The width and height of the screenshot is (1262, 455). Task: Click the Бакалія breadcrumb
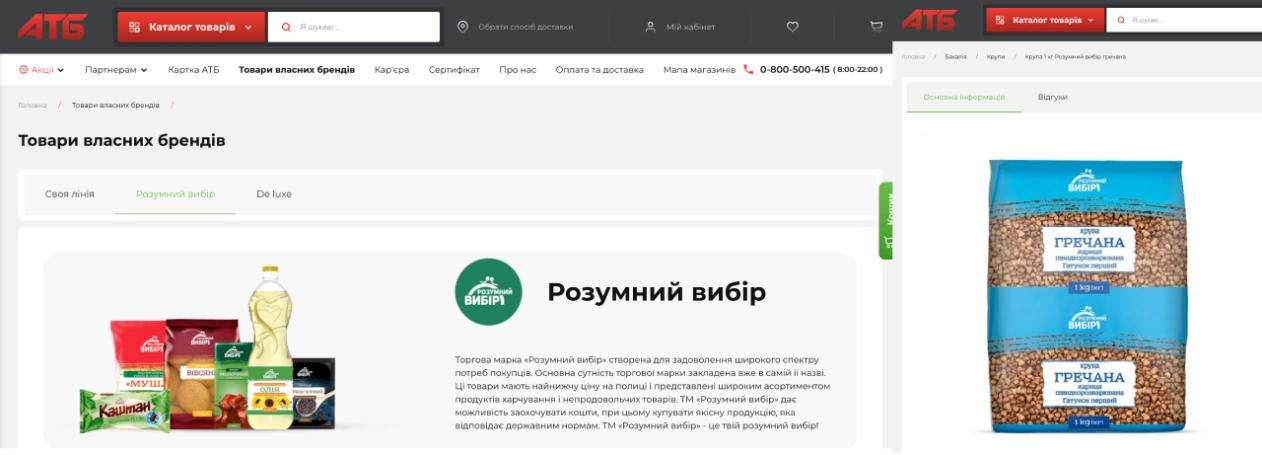click(956, 57)
